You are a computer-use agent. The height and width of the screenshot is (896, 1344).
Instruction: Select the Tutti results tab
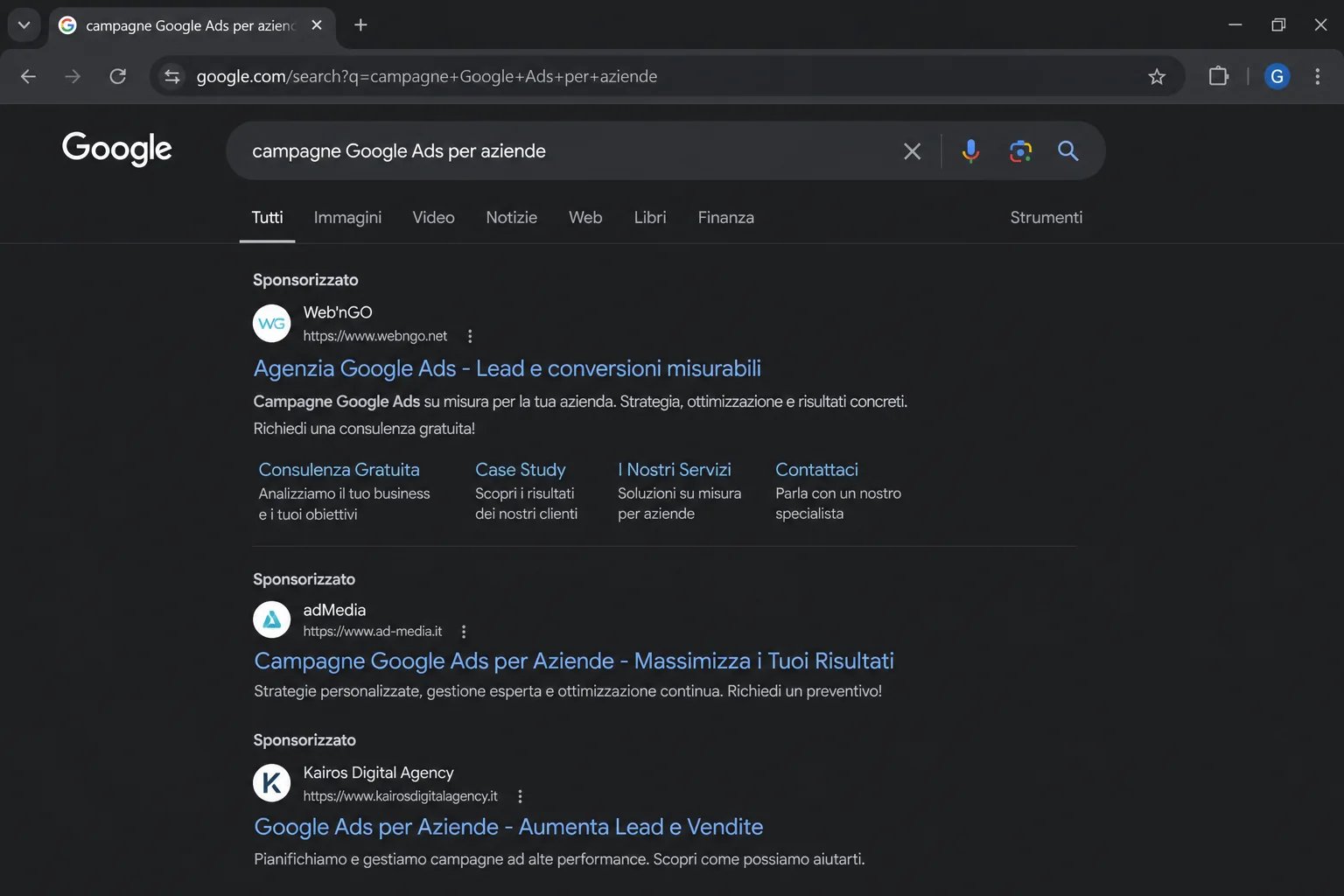tap(267, 217)
